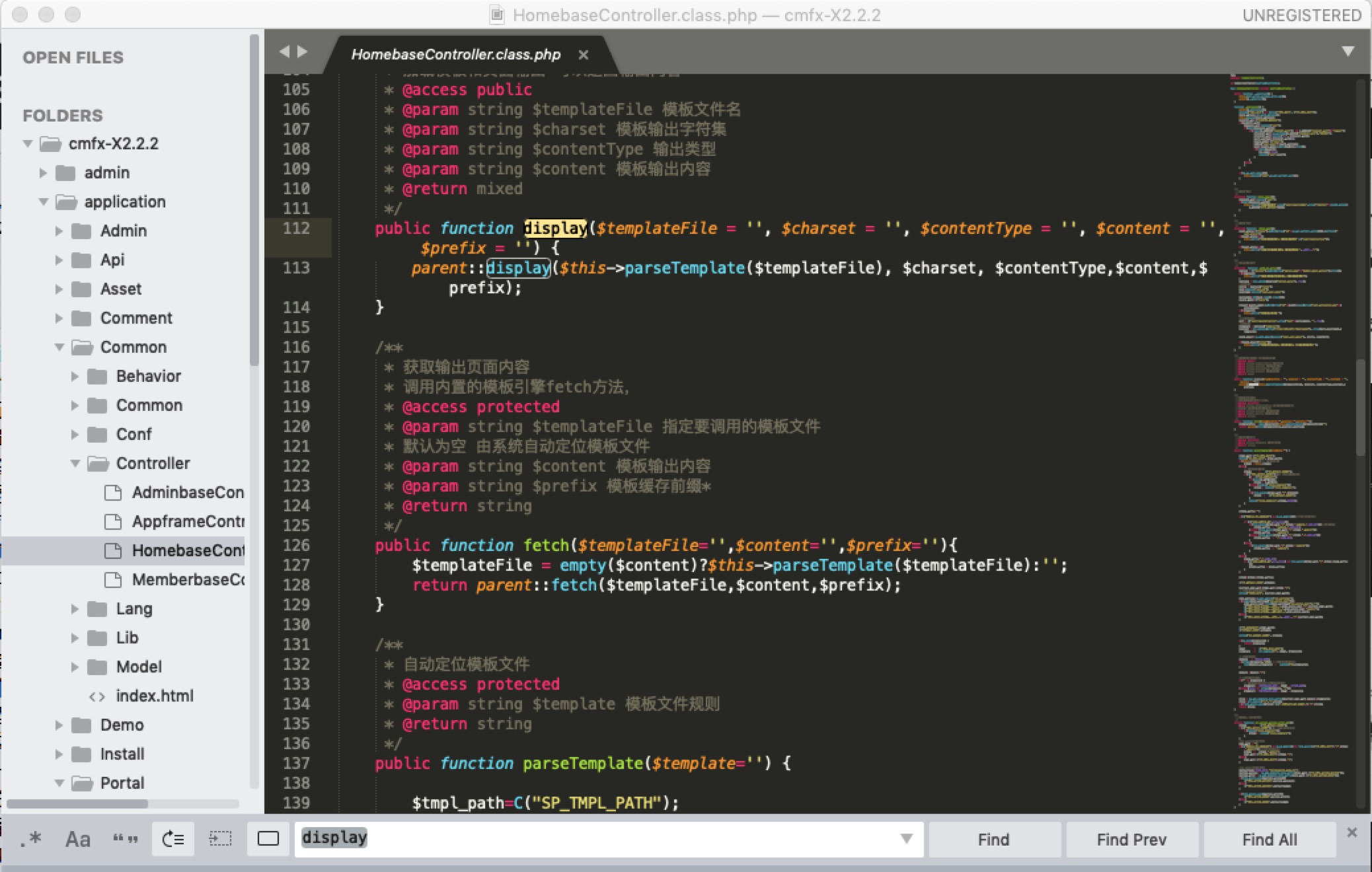1372x872 pixels.
Task: Click the Demo folder icon
Action: 81,725
